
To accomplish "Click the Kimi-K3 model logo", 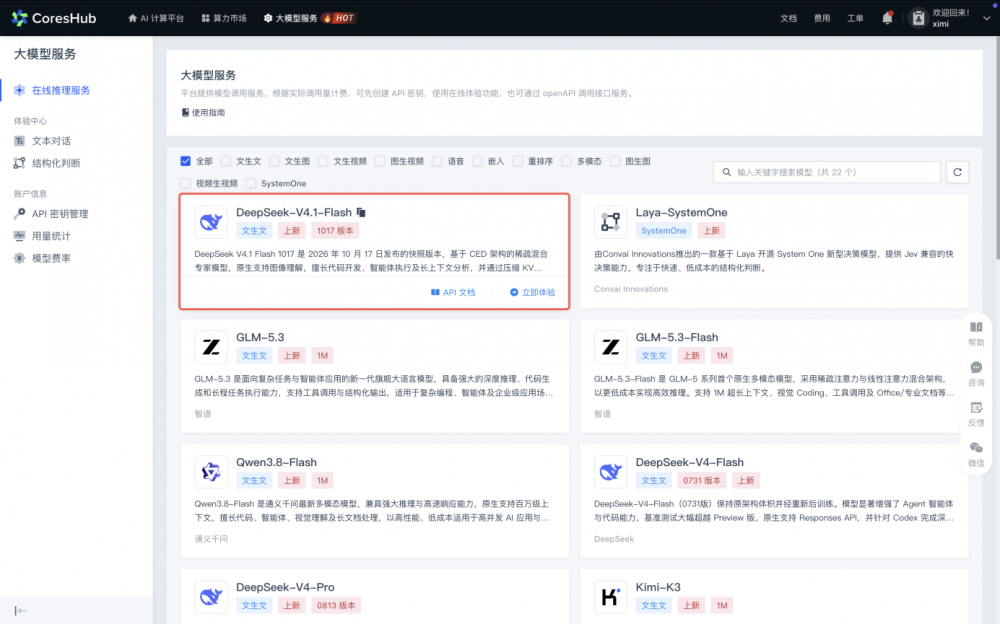I will tap(610, 597).
